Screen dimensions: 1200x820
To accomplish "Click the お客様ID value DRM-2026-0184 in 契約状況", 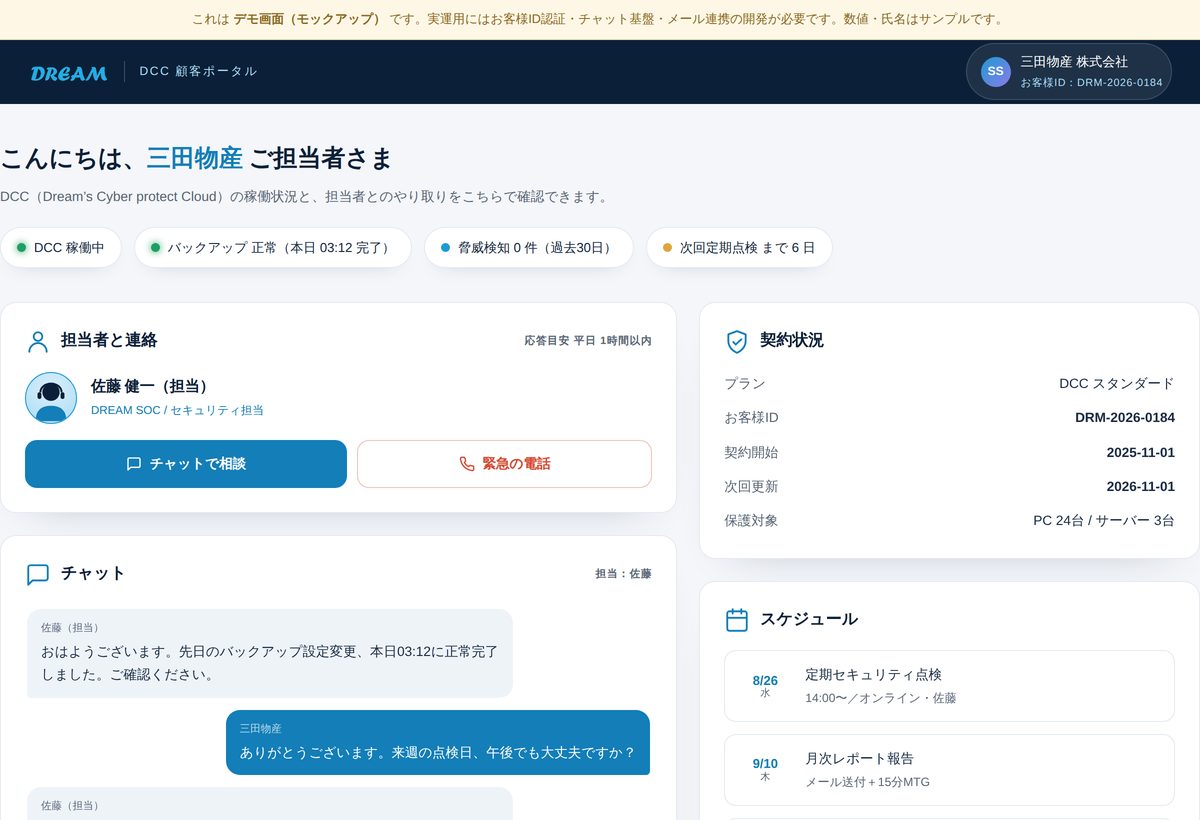I will pos(1125,417).
